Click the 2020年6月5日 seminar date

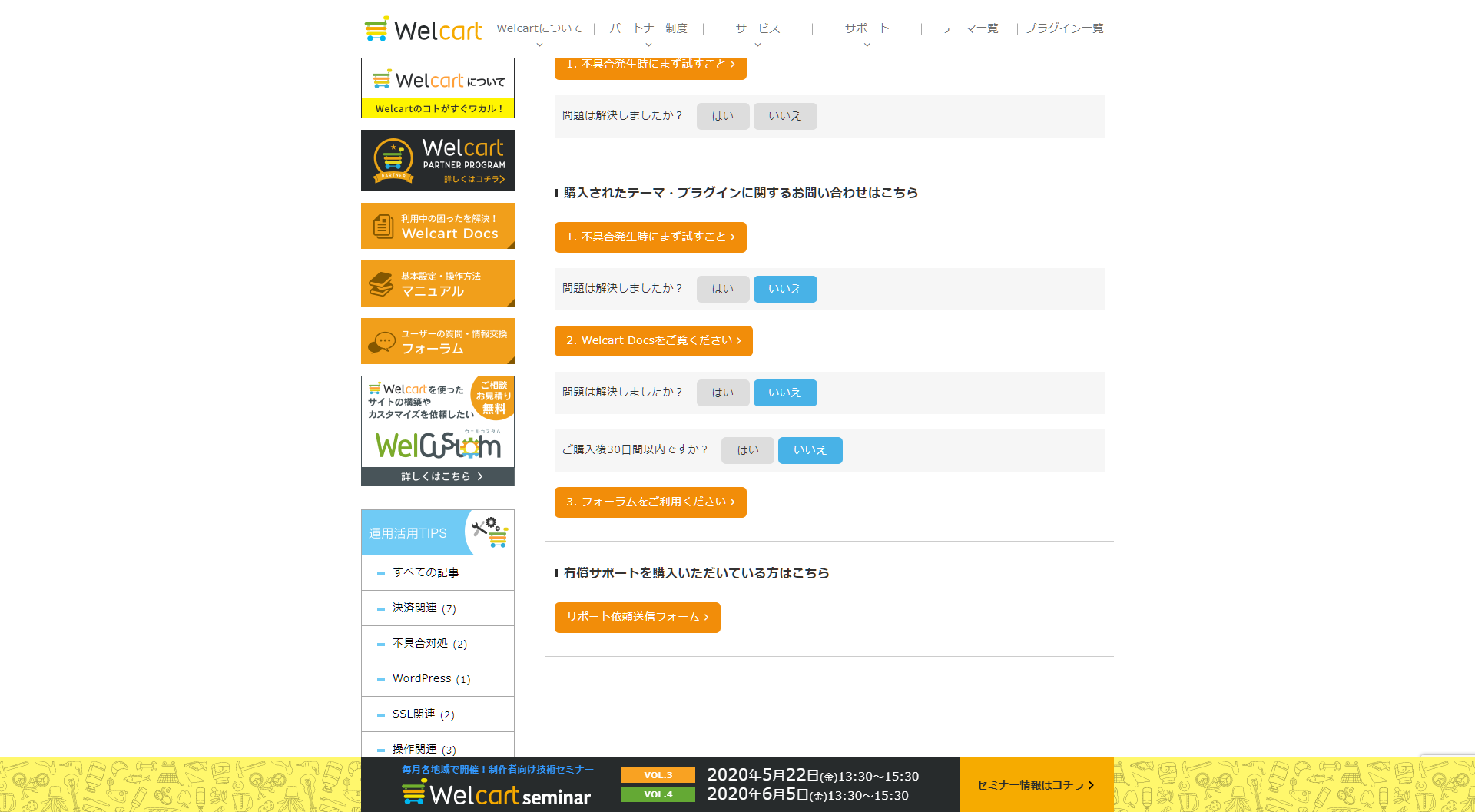pyautogui.click(x=807, y=795)
